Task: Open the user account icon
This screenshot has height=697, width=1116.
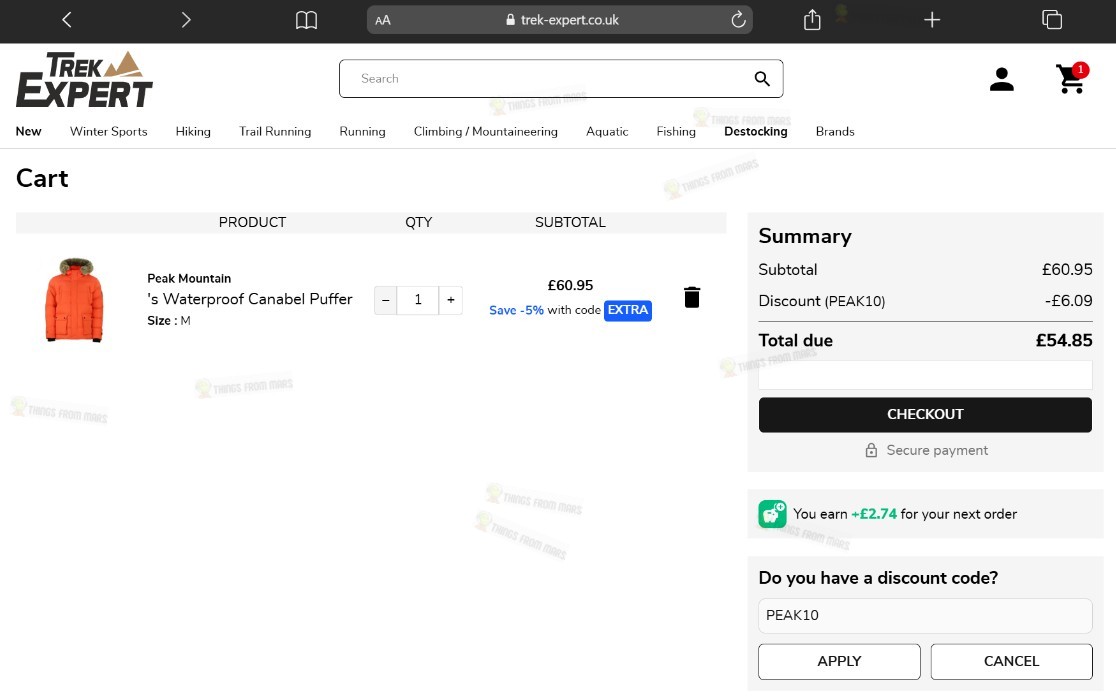Action: tap(1001, 79)
